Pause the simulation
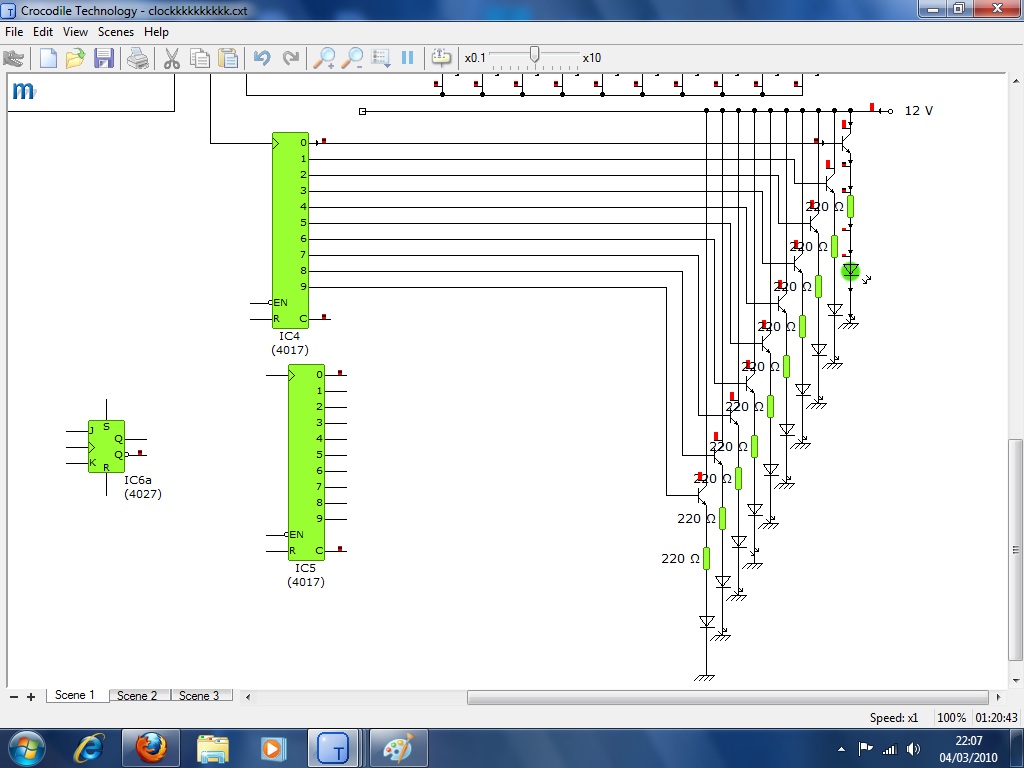 [x=408, y=58]
